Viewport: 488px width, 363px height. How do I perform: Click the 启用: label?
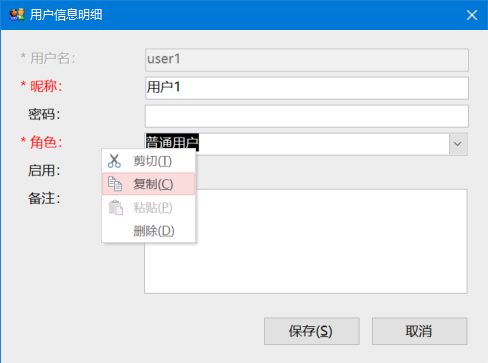44,170
